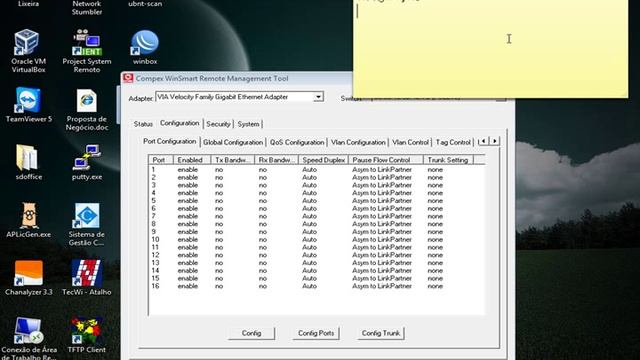
Task: Switch to the Status tab
Action: [x=143, y=124]
